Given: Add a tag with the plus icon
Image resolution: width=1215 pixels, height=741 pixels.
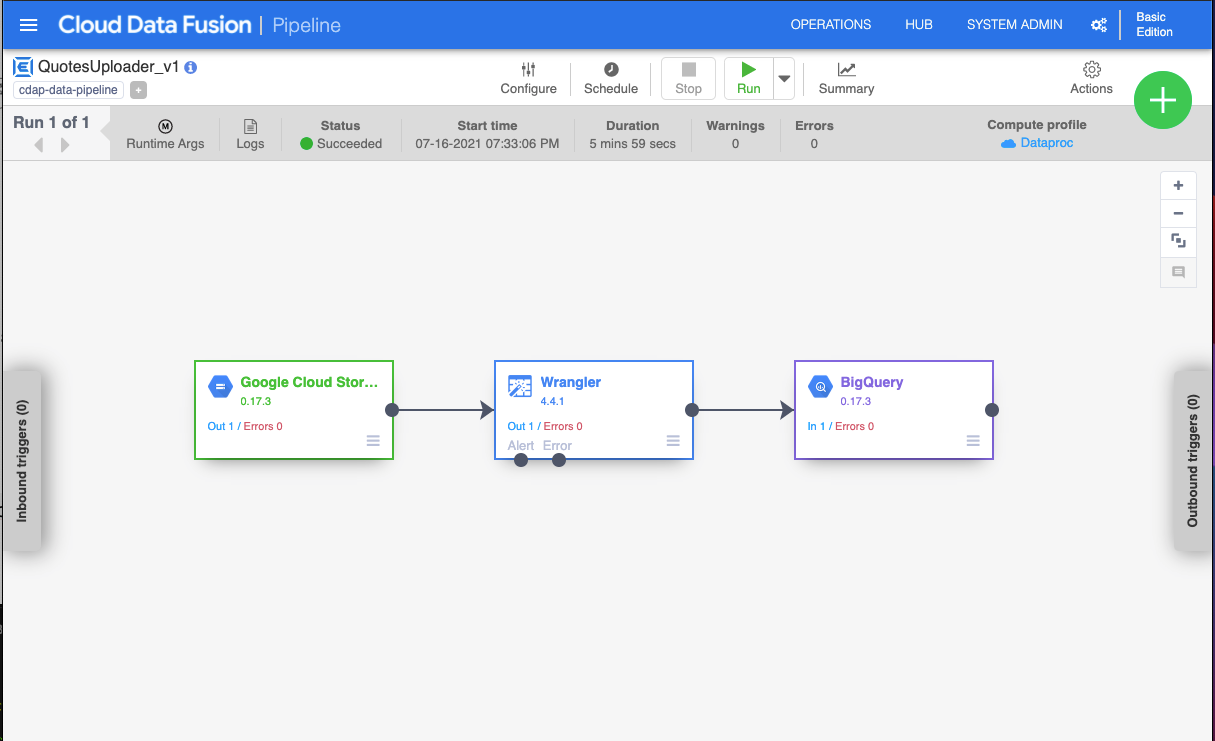Looking at the screenshot, I should pyautogui.click(x=138, y=90).
